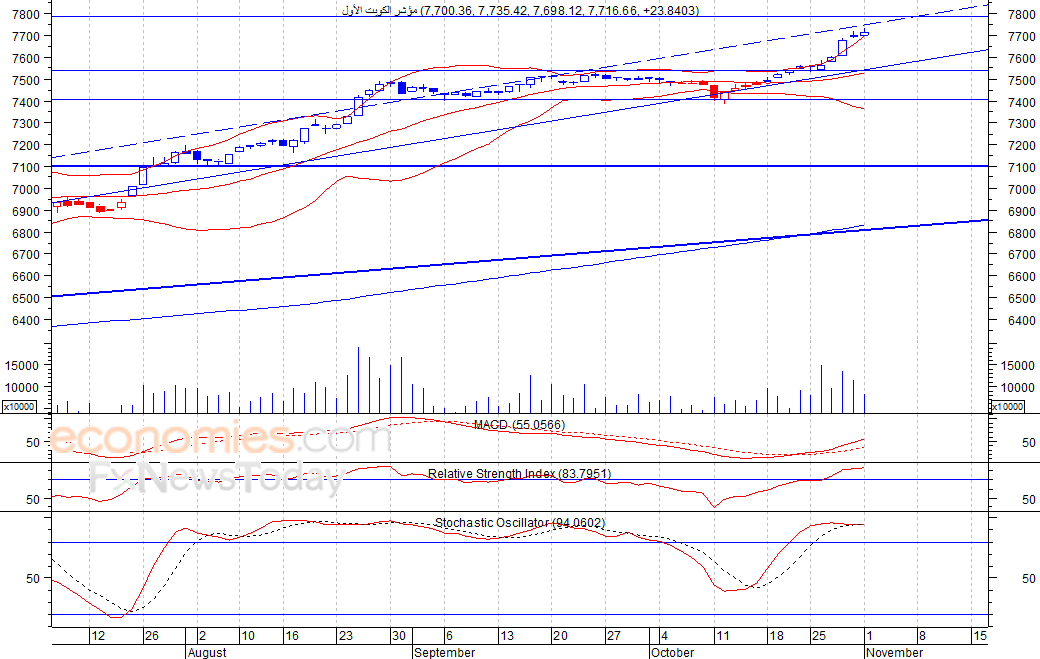Select the November month label on timeline
Screen dimensions: 1040x659
(x=894, y=652)
